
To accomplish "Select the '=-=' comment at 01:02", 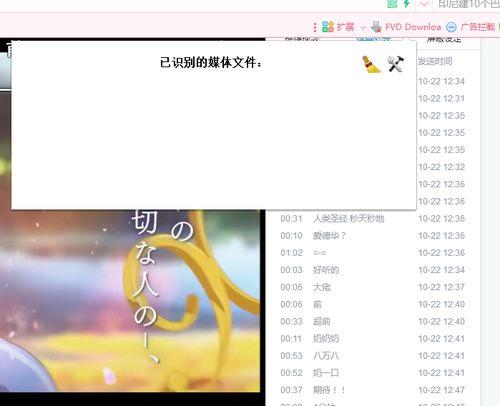I will [373, 253].
